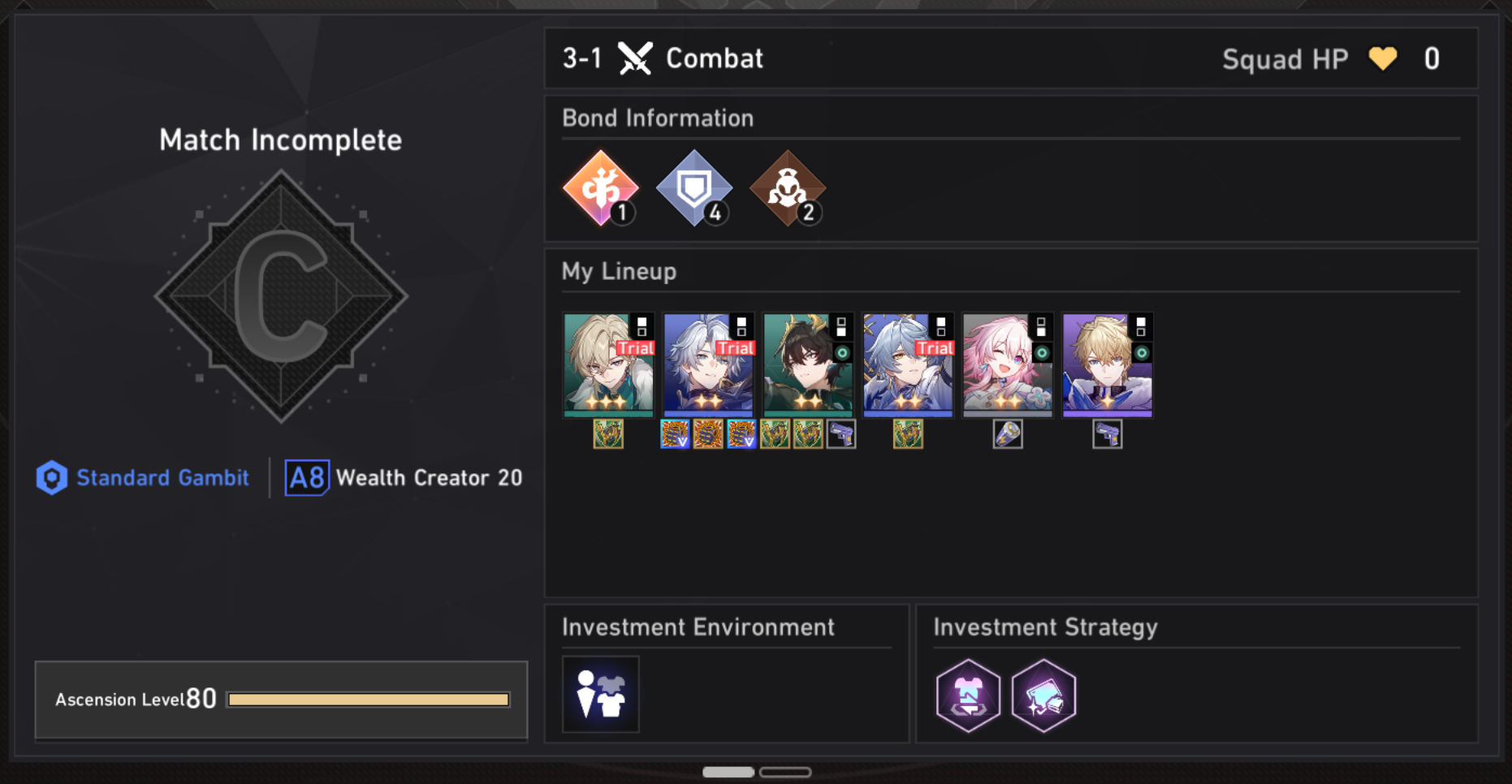Switch to the second page indicator

click(x=785, y=772)
